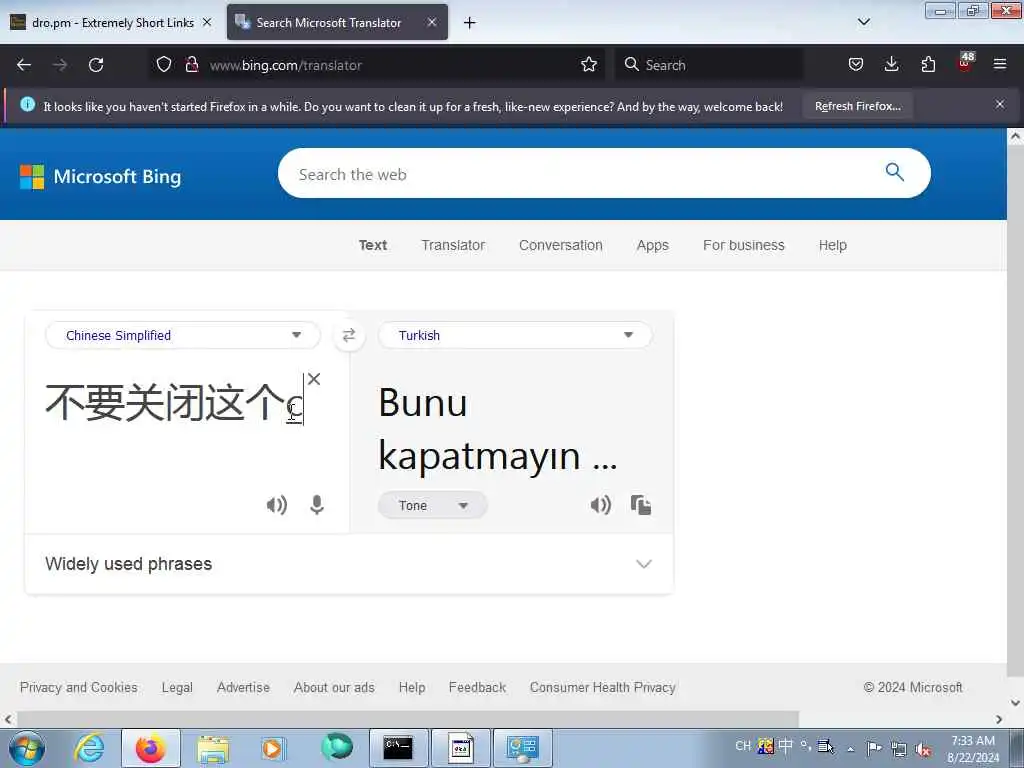The height and width of the screenshot is (768, 1024).
Task: Bookmark this page with star icon
Action: 589,65
